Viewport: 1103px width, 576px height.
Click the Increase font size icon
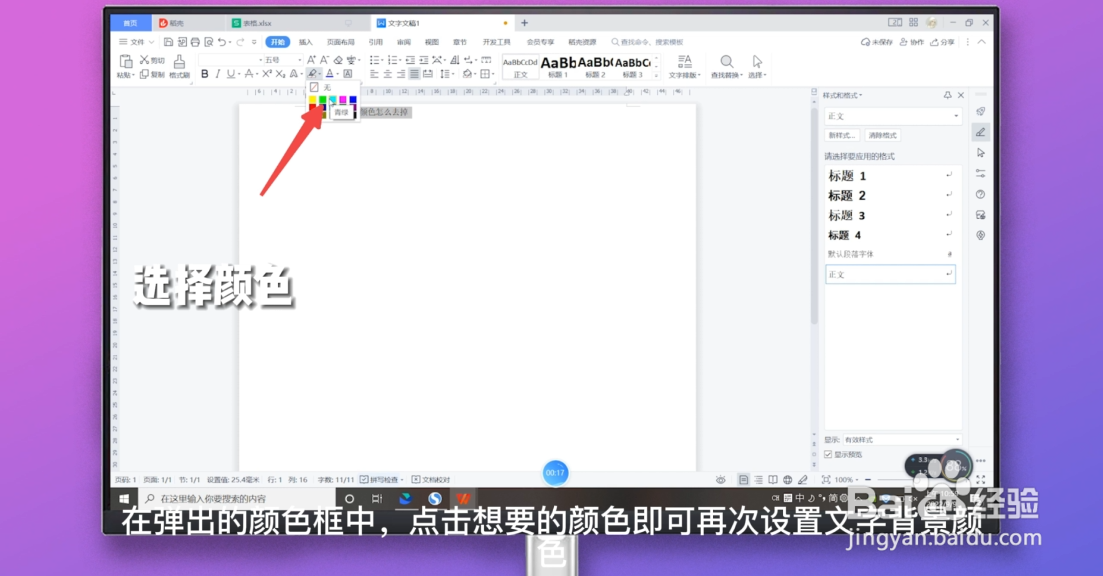[311, 60]
